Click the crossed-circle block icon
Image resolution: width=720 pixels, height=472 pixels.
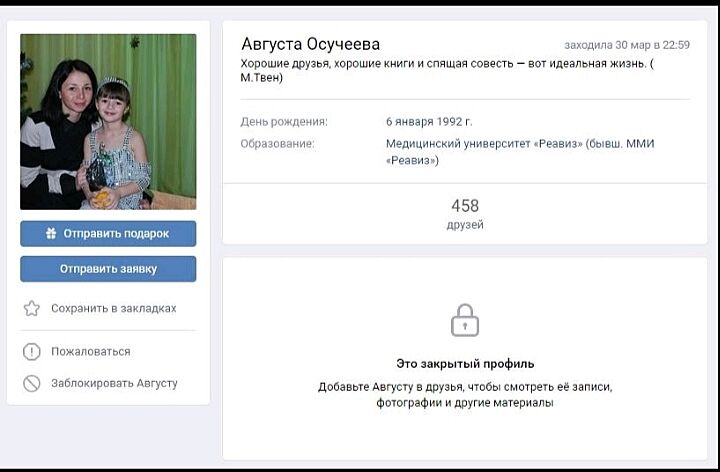pos(32,383)
